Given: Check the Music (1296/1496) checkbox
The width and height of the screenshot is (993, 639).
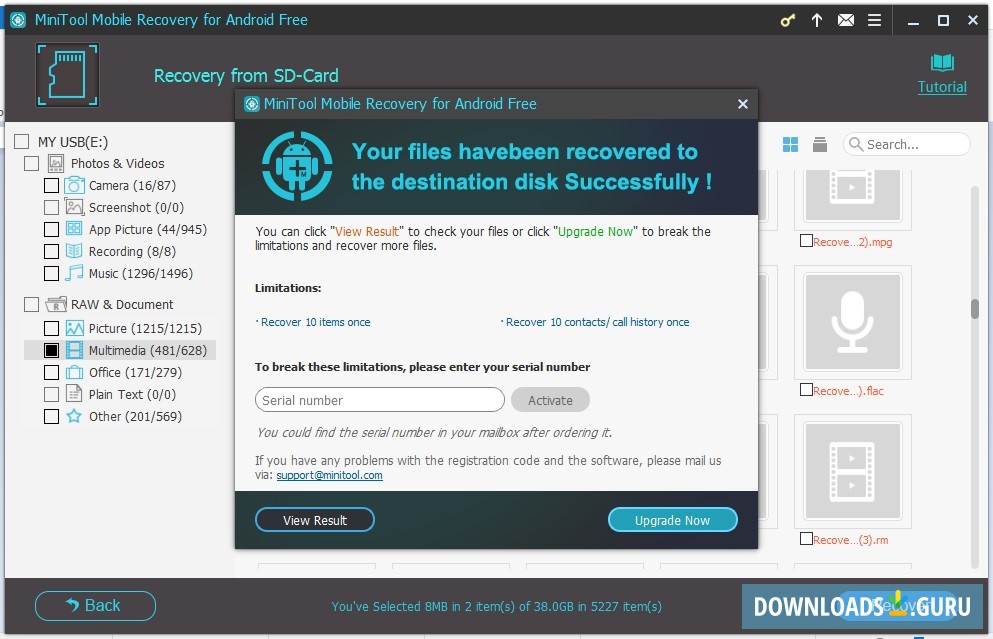Looking at the screenshot, I should [x=51, y=274].
